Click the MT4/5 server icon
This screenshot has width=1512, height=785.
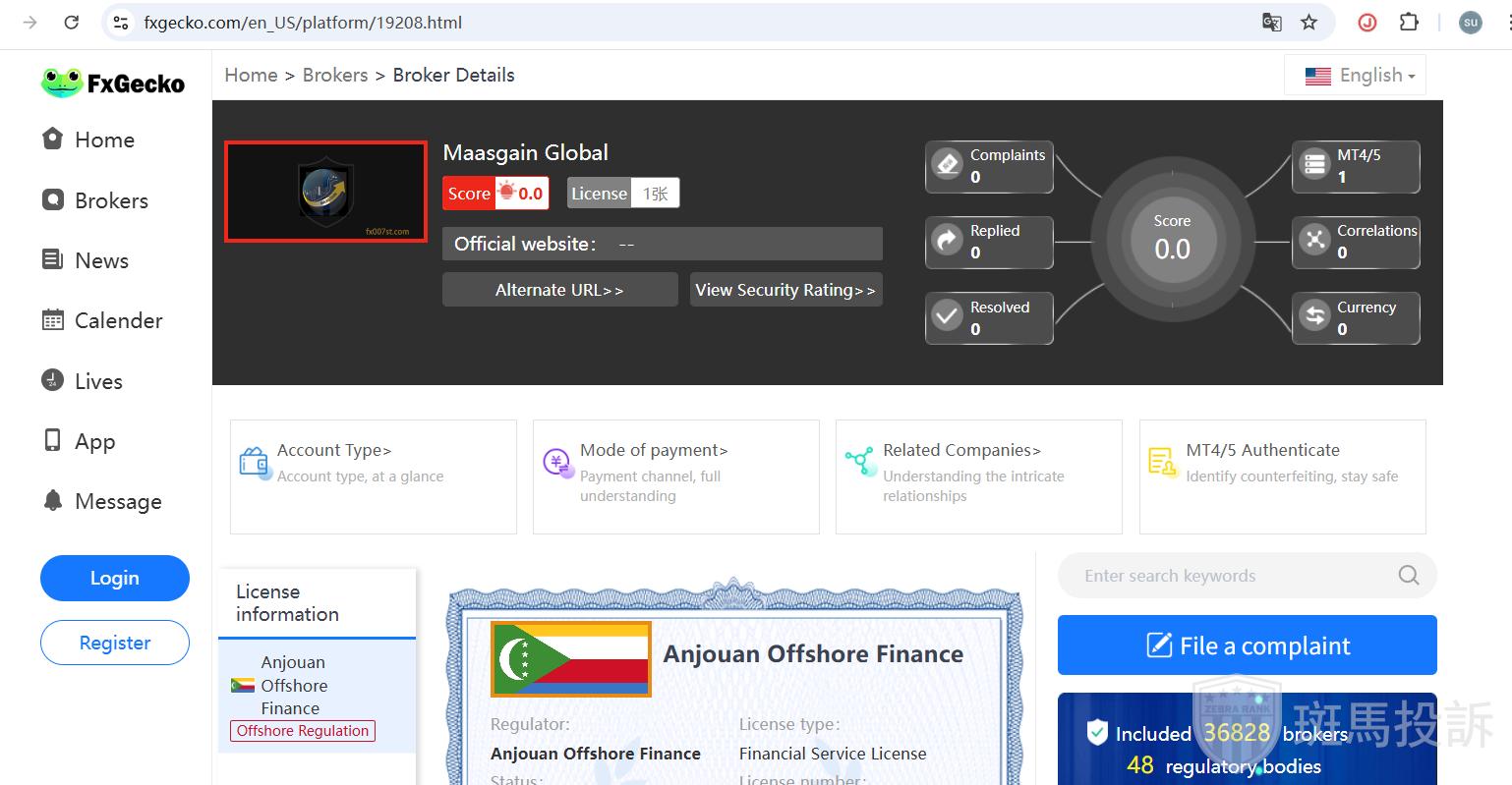(x=1314, y=164)
